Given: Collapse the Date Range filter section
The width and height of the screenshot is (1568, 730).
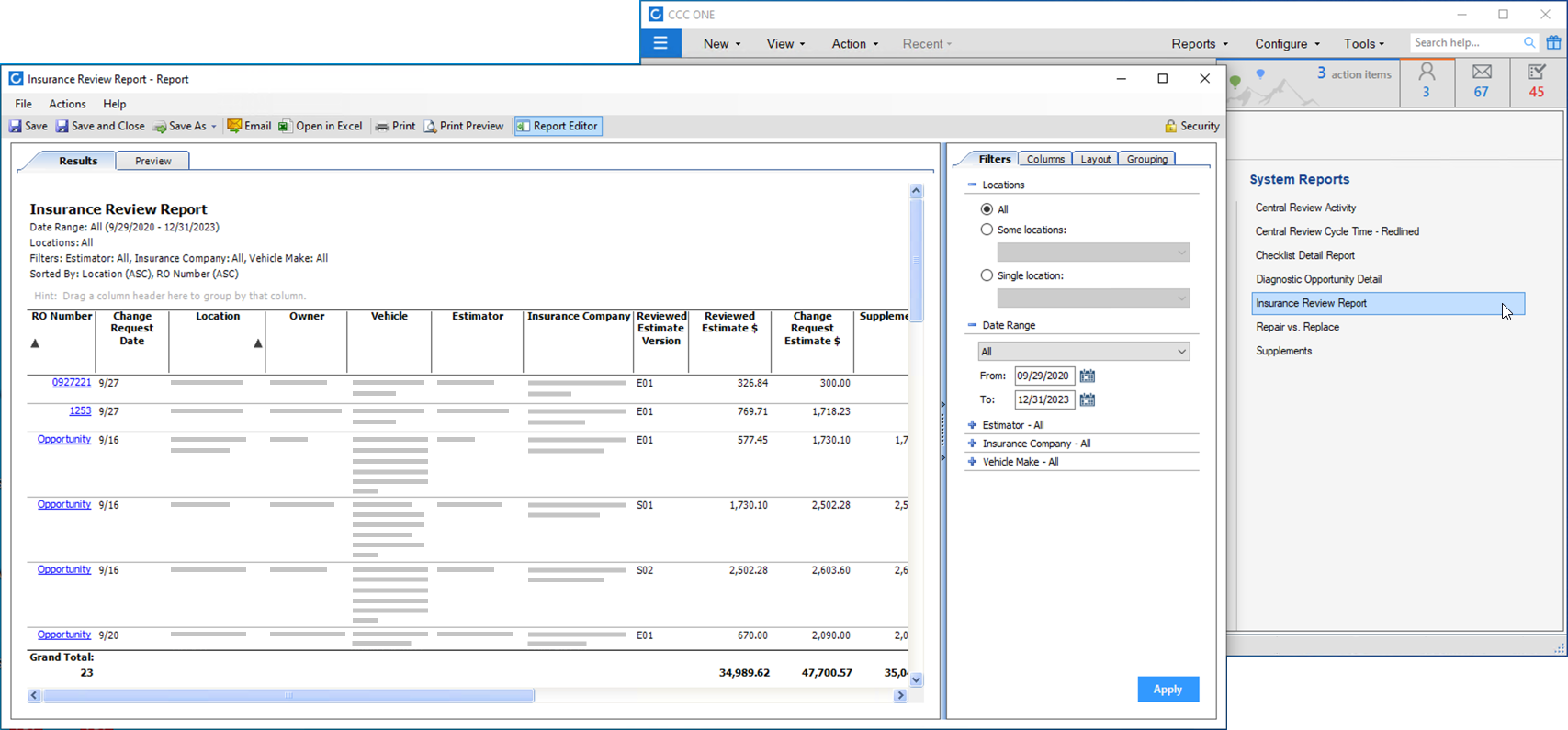Looking at the screenshot, I should pos(972,325).
